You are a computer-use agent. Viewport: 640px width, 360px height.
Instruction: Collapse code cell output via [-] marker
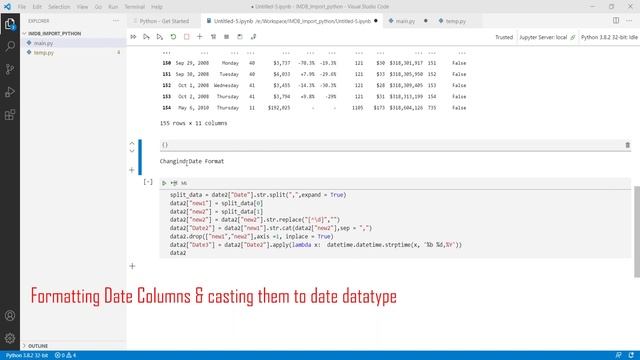point(148,182)
